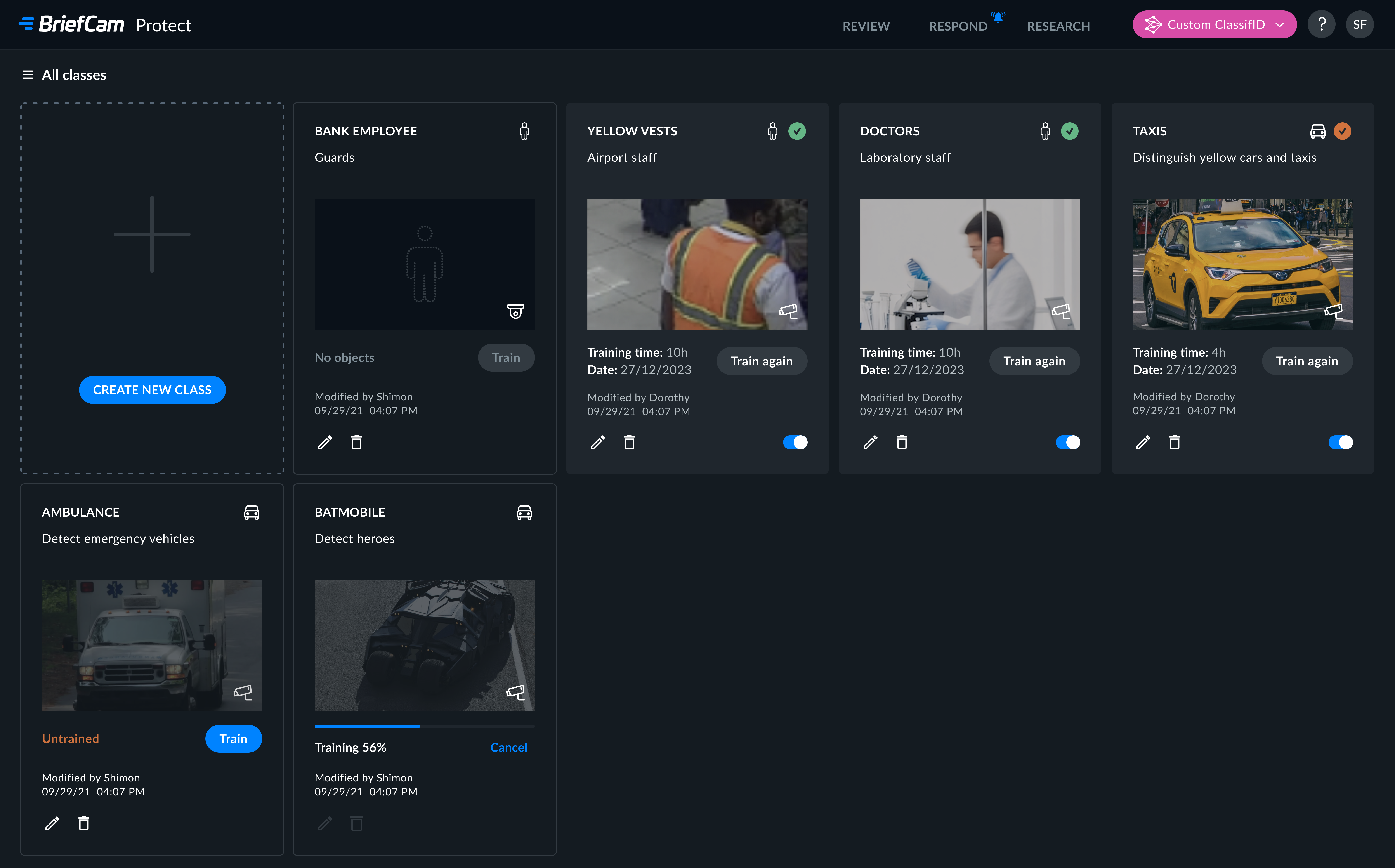Train the Ambulance class
The image size is (1395, 868).
pyautogui.click(x=233, y=739)
